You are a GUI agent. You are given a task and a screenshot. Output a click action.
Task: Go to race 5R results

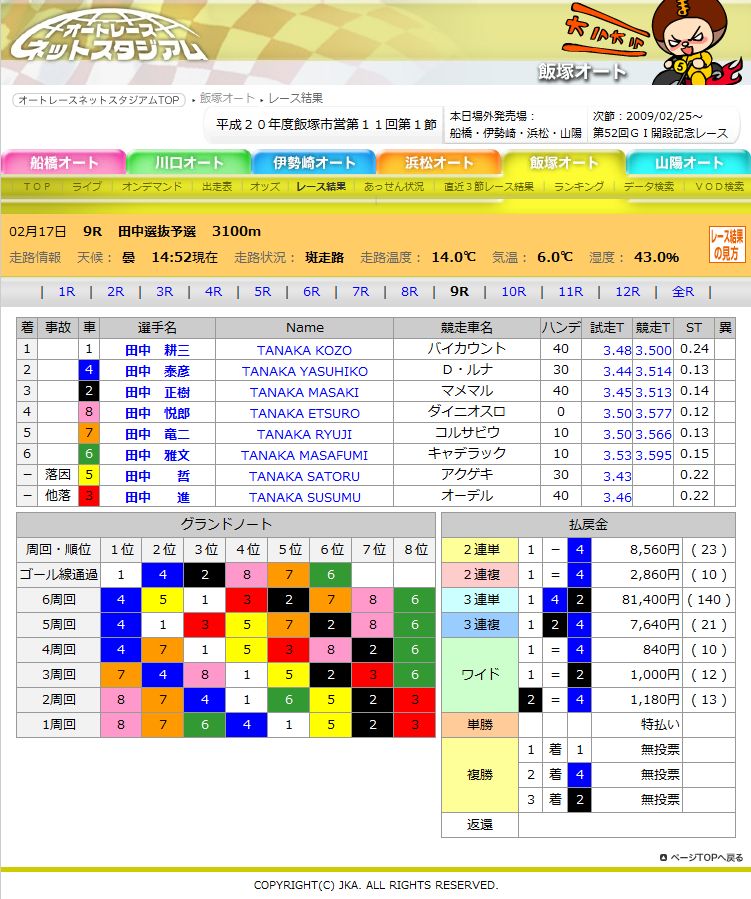263,292
